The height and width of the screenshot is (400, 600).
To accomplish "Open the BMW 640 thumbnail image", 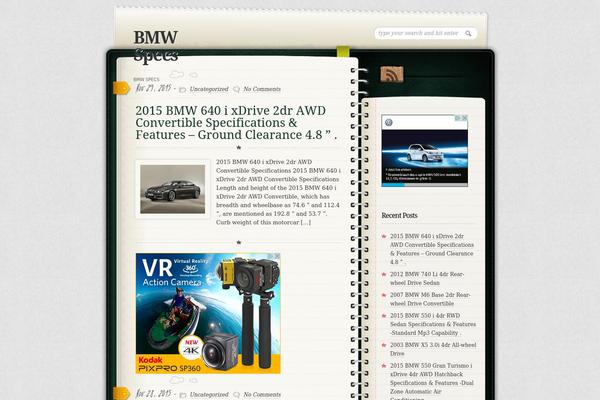I will point(173,189).
